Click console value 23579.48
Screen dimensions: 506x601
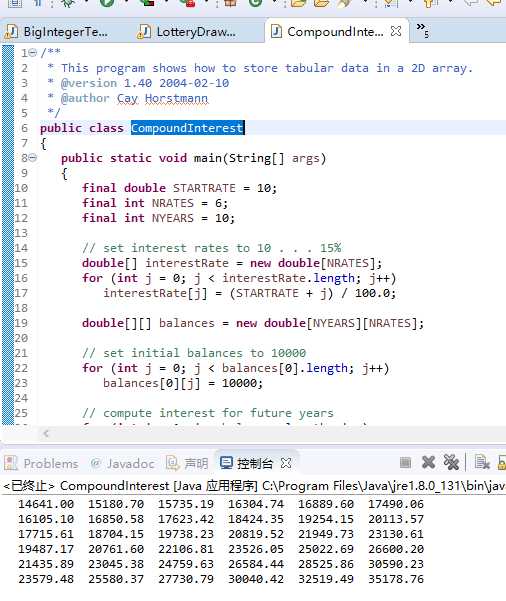[46, 579]
